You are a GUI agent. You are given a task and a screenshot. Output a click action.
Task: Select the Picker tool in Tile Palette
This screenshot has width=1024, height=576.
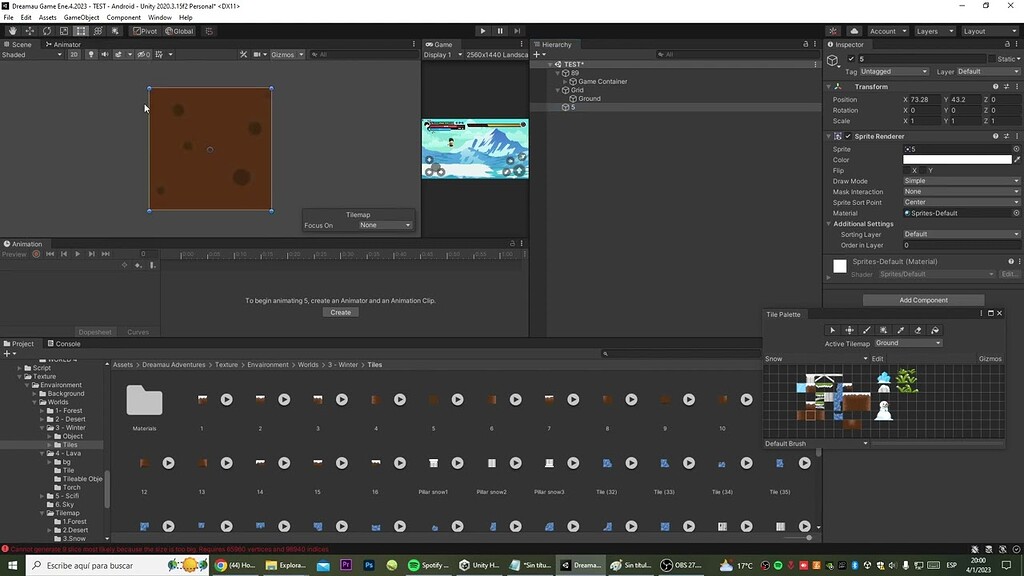(x=900, y=330)
